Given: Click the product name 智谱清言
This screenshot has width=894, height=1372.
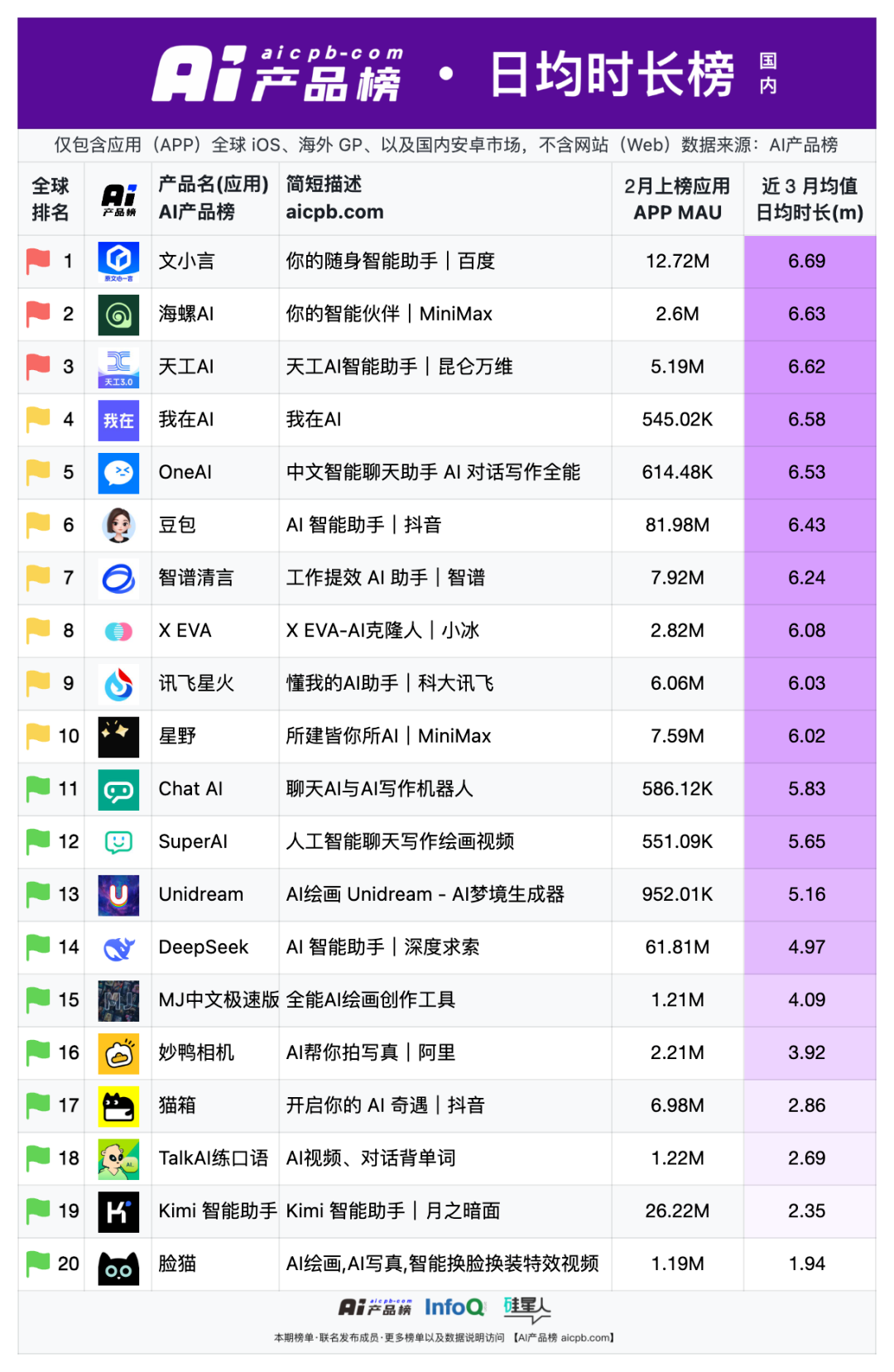Looking at the screenshot, I should pyautogui.click(x=196, y=578).
